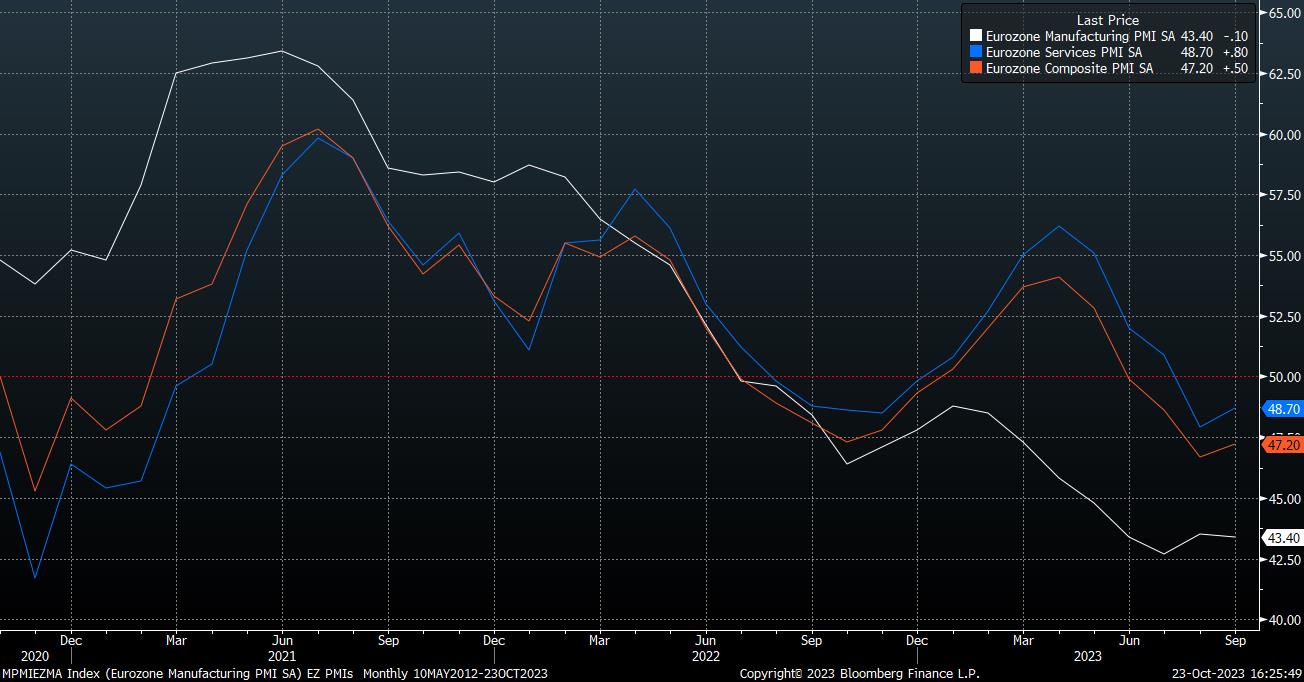This screenshot has height=682, width=1304.
Task: Click the 57.50 y-axis label
Action: click(x=1283, y=195)
